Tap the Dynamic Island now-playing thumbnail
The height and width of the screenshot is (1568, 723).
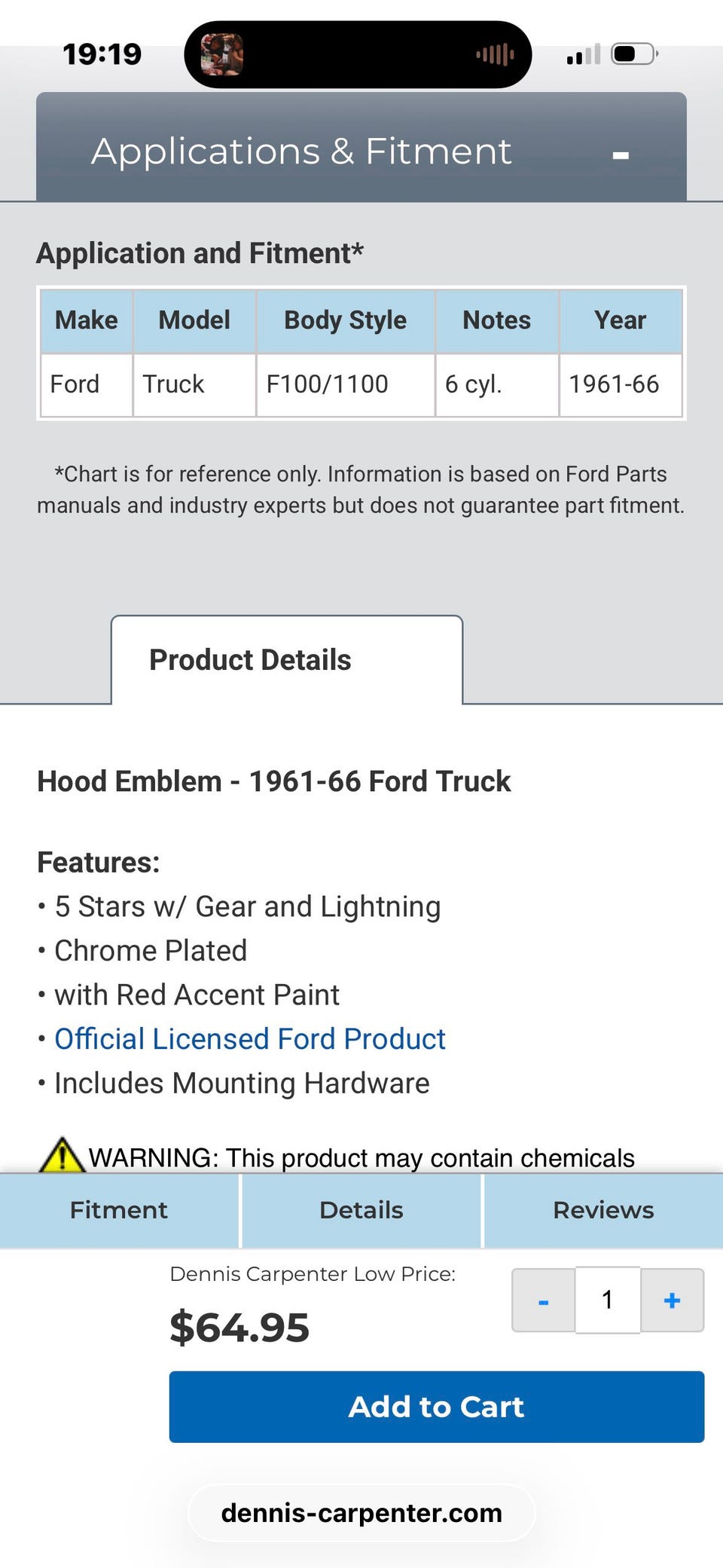click(x=221, y=54)
